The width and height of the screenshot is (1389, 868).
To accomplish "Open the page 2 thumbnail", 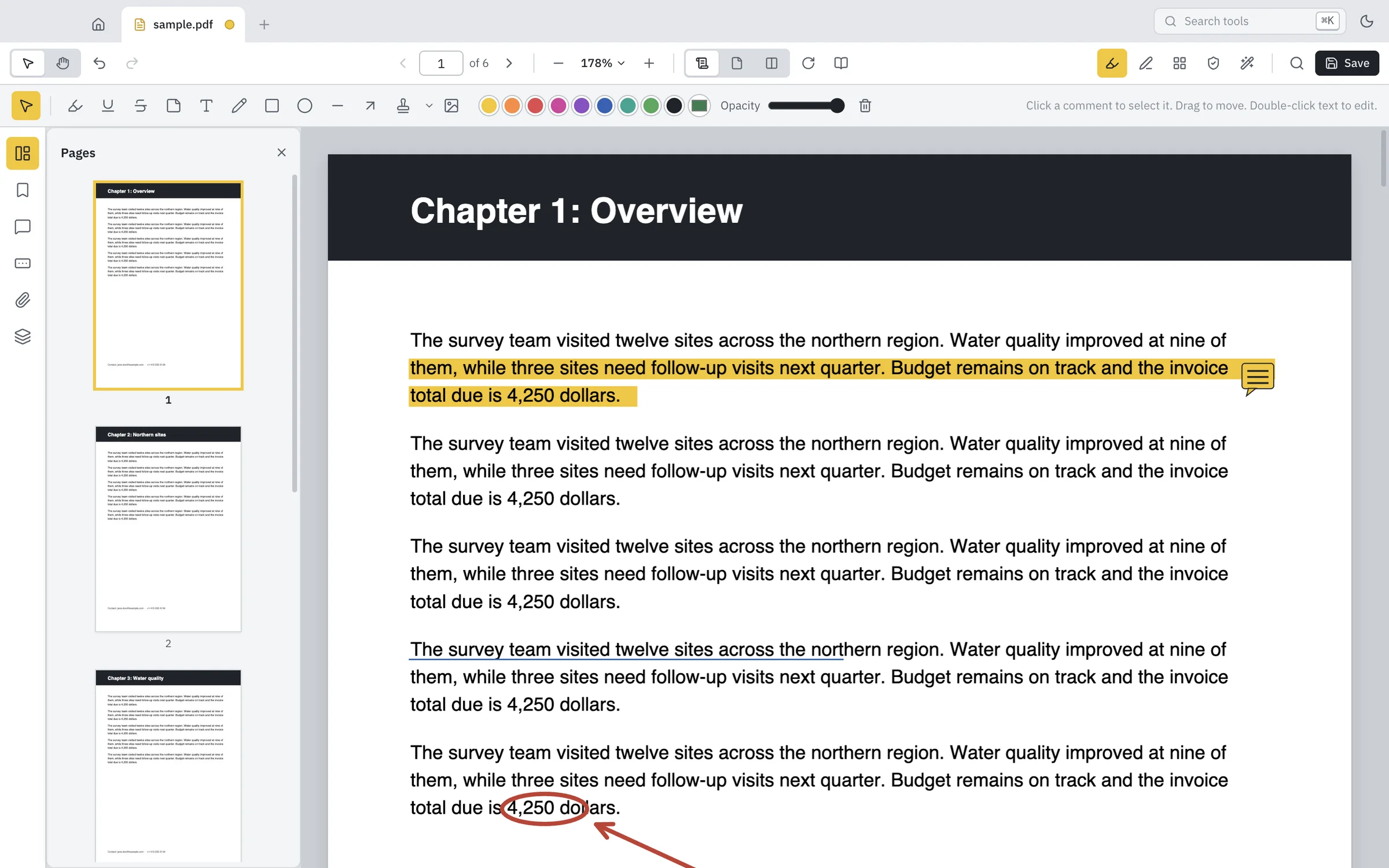I will [x=168, y=529].
